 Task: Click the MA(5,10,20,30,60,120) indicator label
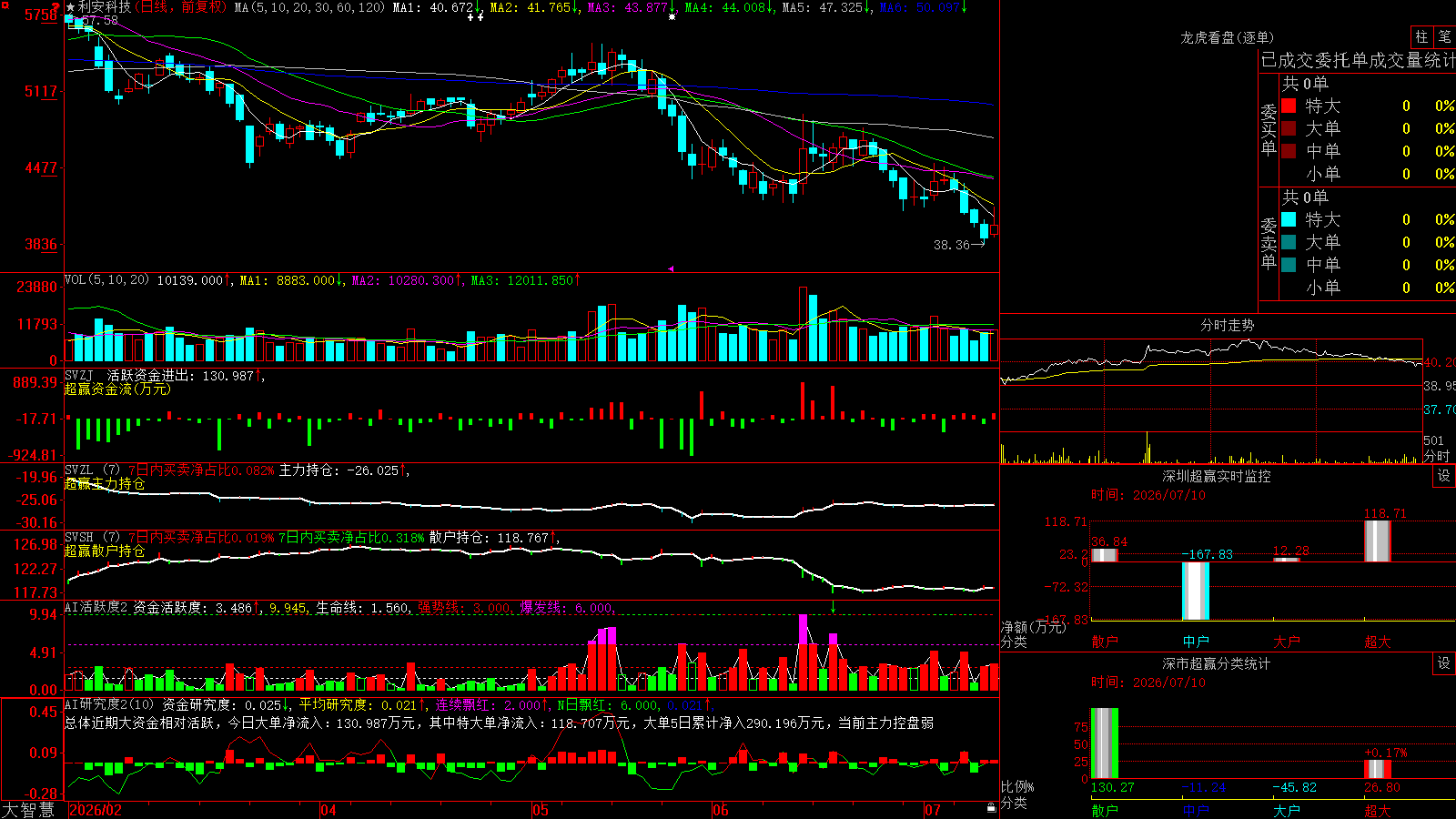click(x=310, y=7)
